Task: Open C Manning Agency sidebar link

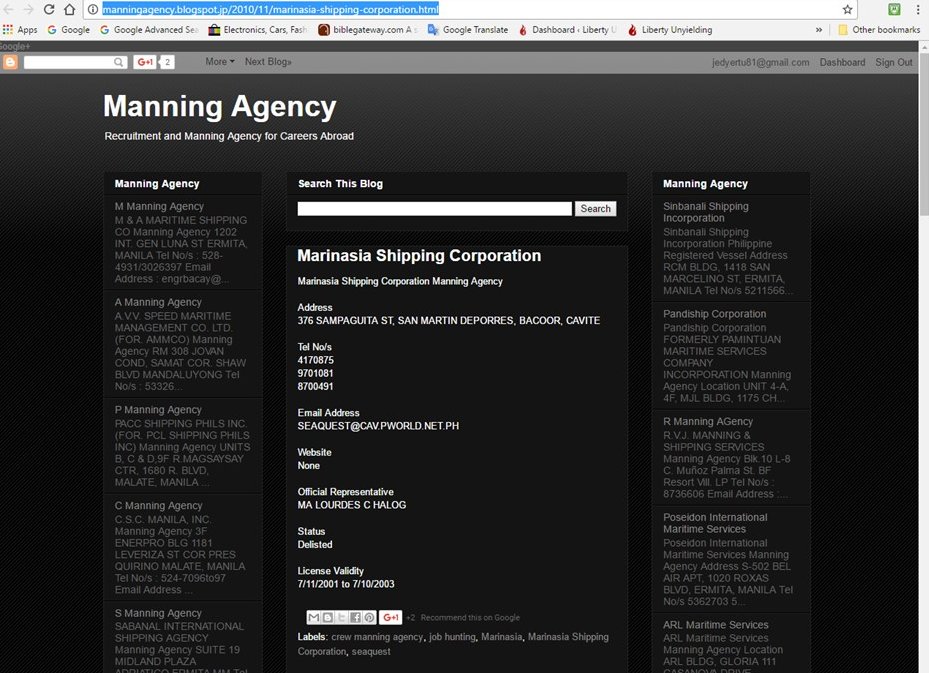Action: [159, 506]
